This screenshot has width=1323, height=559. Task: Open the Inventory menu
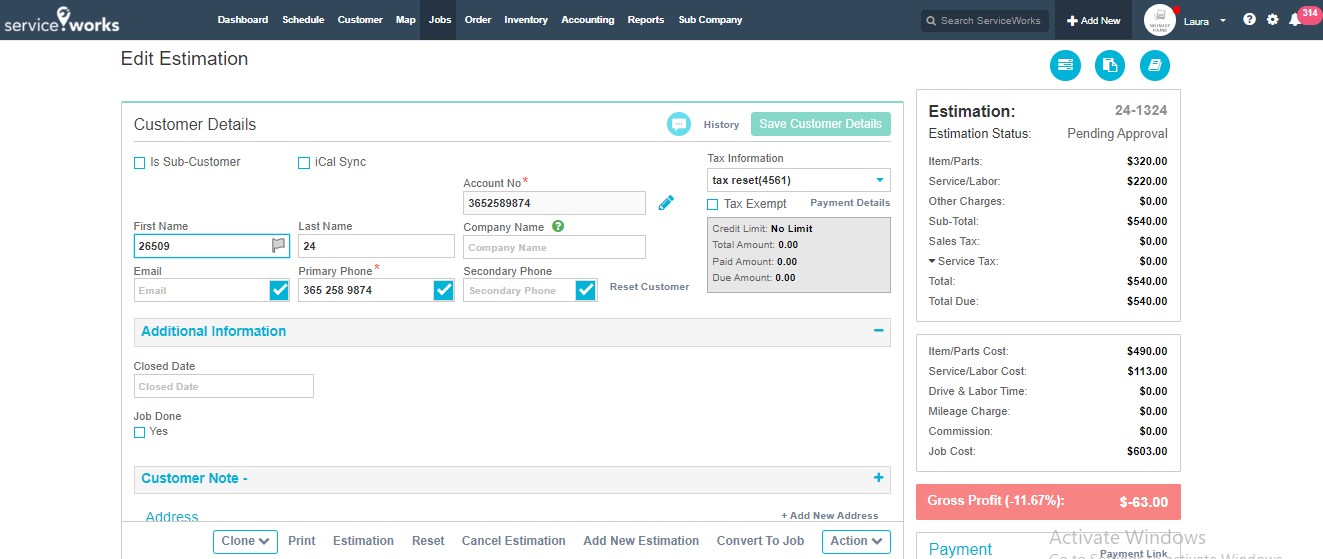coord(525,20)
